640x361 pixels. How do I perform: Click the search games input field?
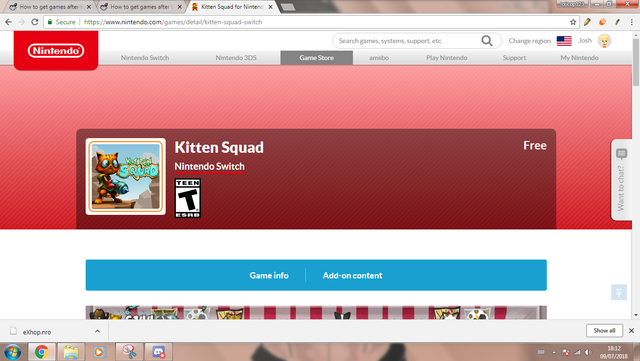tap(407, 41)
